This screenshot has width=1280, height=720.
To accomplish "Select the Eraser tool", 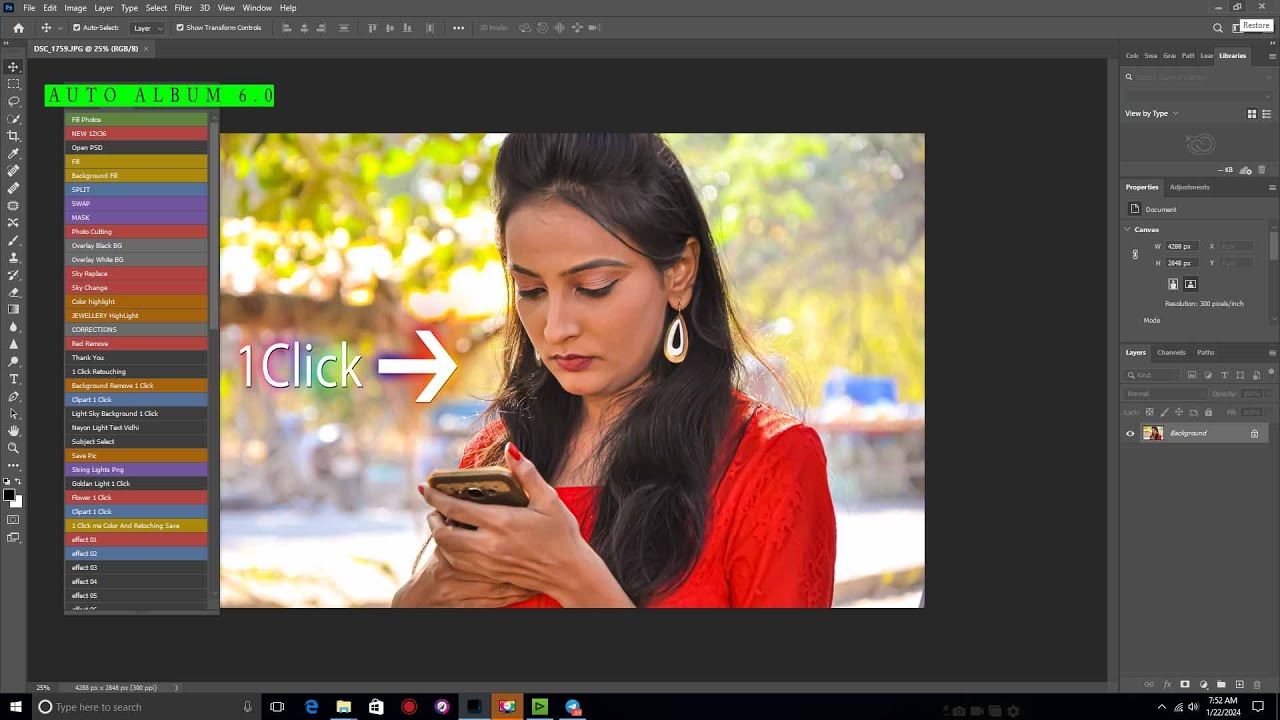I will tap(13, 292).
